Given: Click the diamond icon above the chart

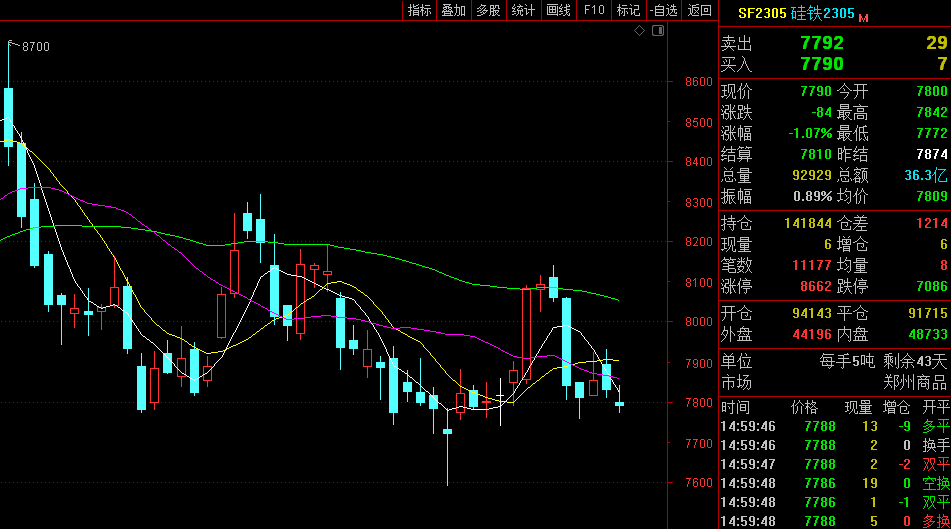Looking at the screenshot, I should point(640,32).
